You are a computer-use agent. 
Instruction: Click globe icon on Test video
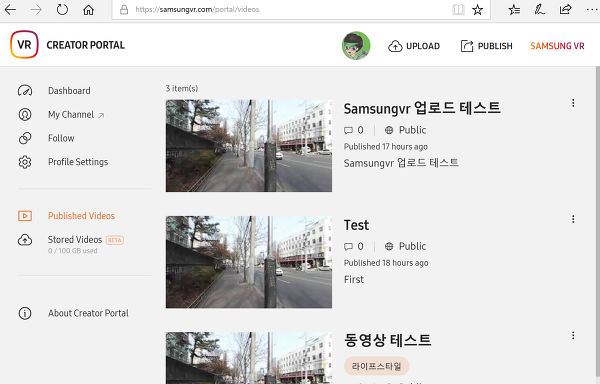tap(389, 246)
